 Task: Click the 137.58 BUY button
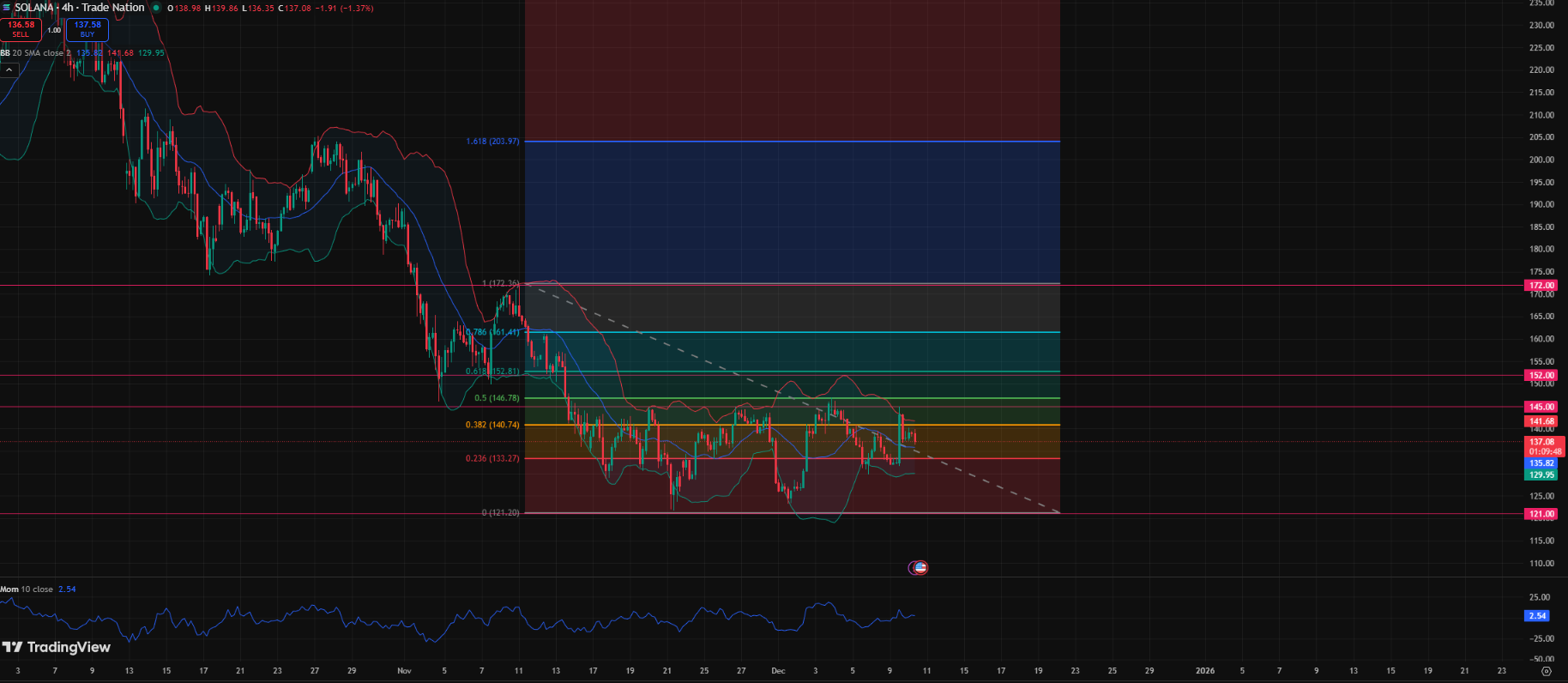pos(87,29)
